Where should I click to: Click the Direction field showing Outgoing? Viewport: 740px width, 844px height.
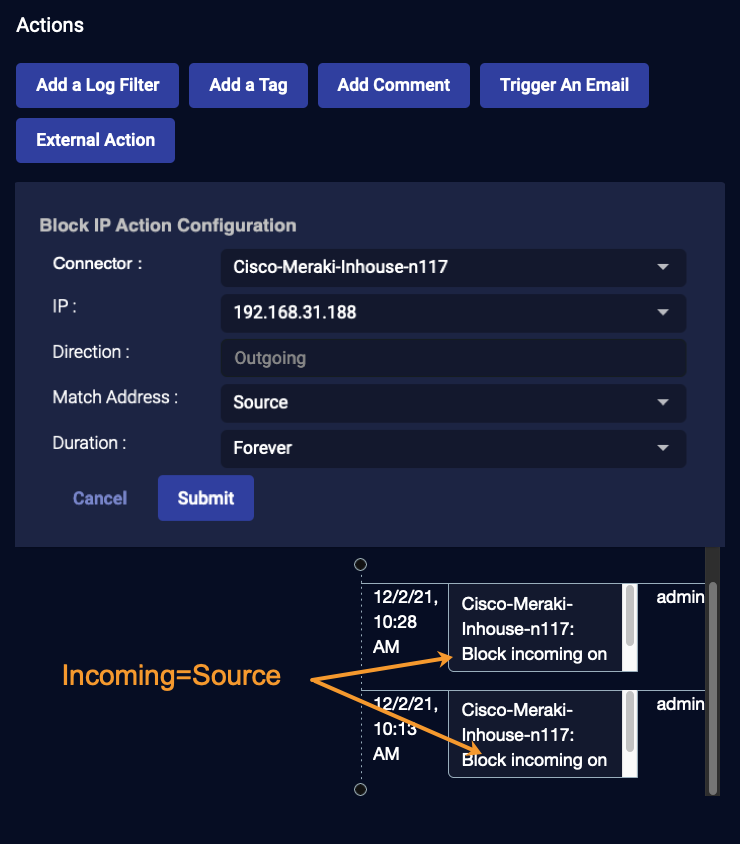(453, 358)
